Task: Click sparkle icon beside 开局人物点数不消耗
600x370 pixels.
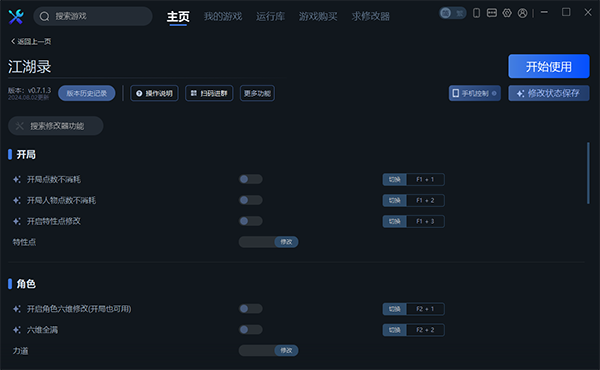Action: (17, 200)
